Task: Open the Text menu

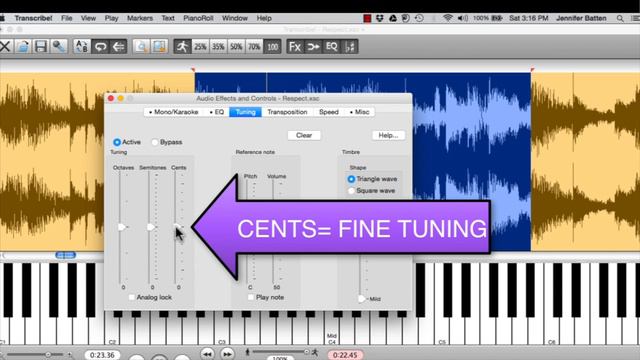Action: (168, 18)
